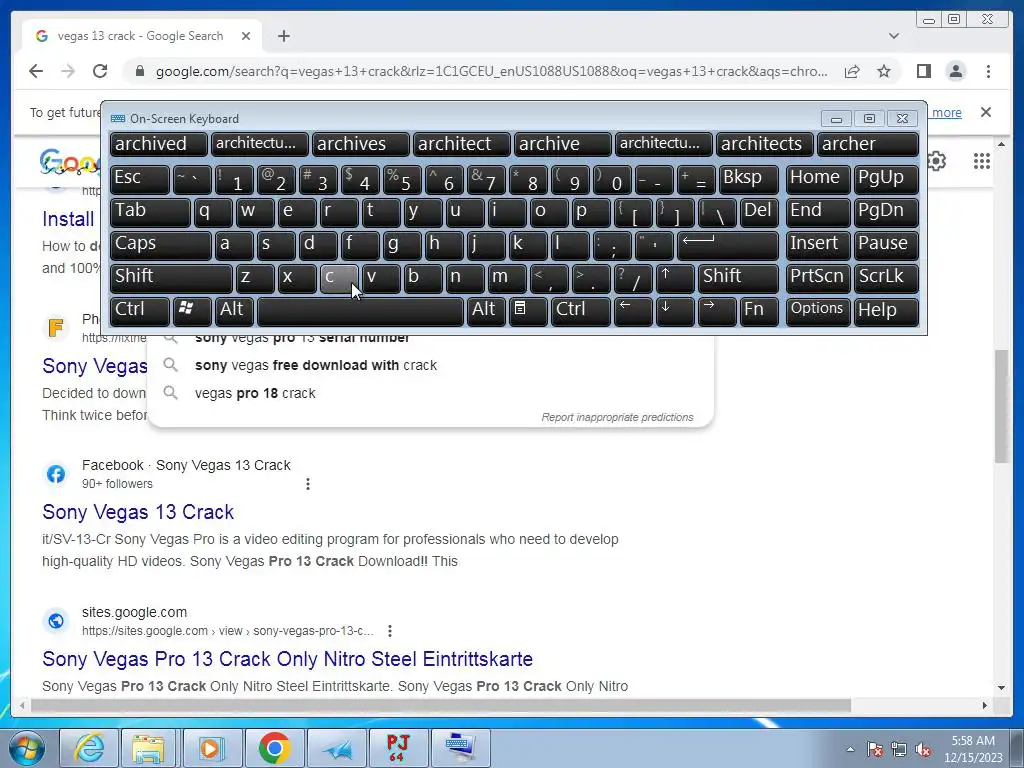The width and height of the screenshot is (1024, 768).
Task: Bookmark this page with the star
Action: pos(884,71)
